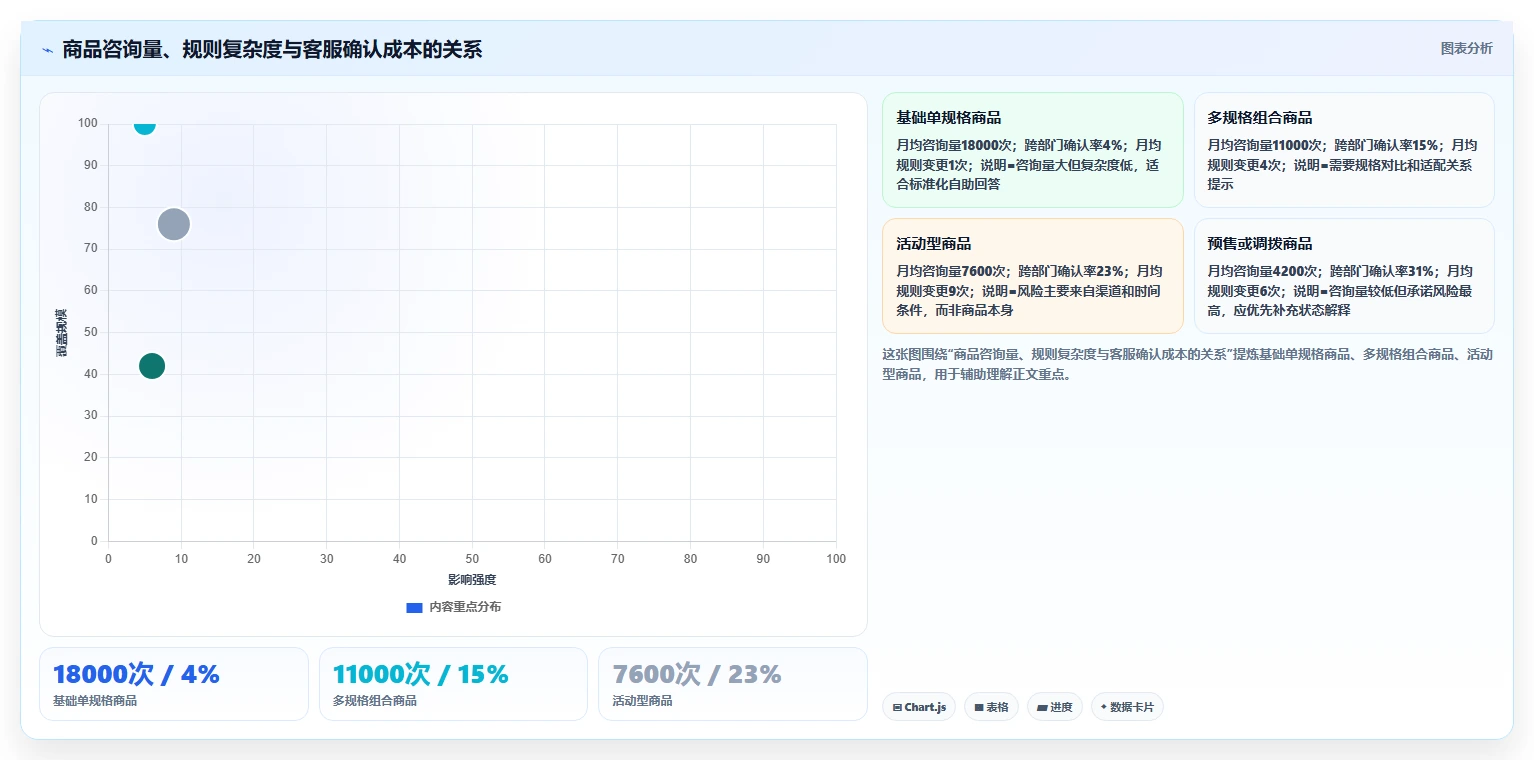The width and height of the screenshot is (1534, 760).
Task: Click the 月均咨询量18000次 description text
Action: pos(1029,165)
